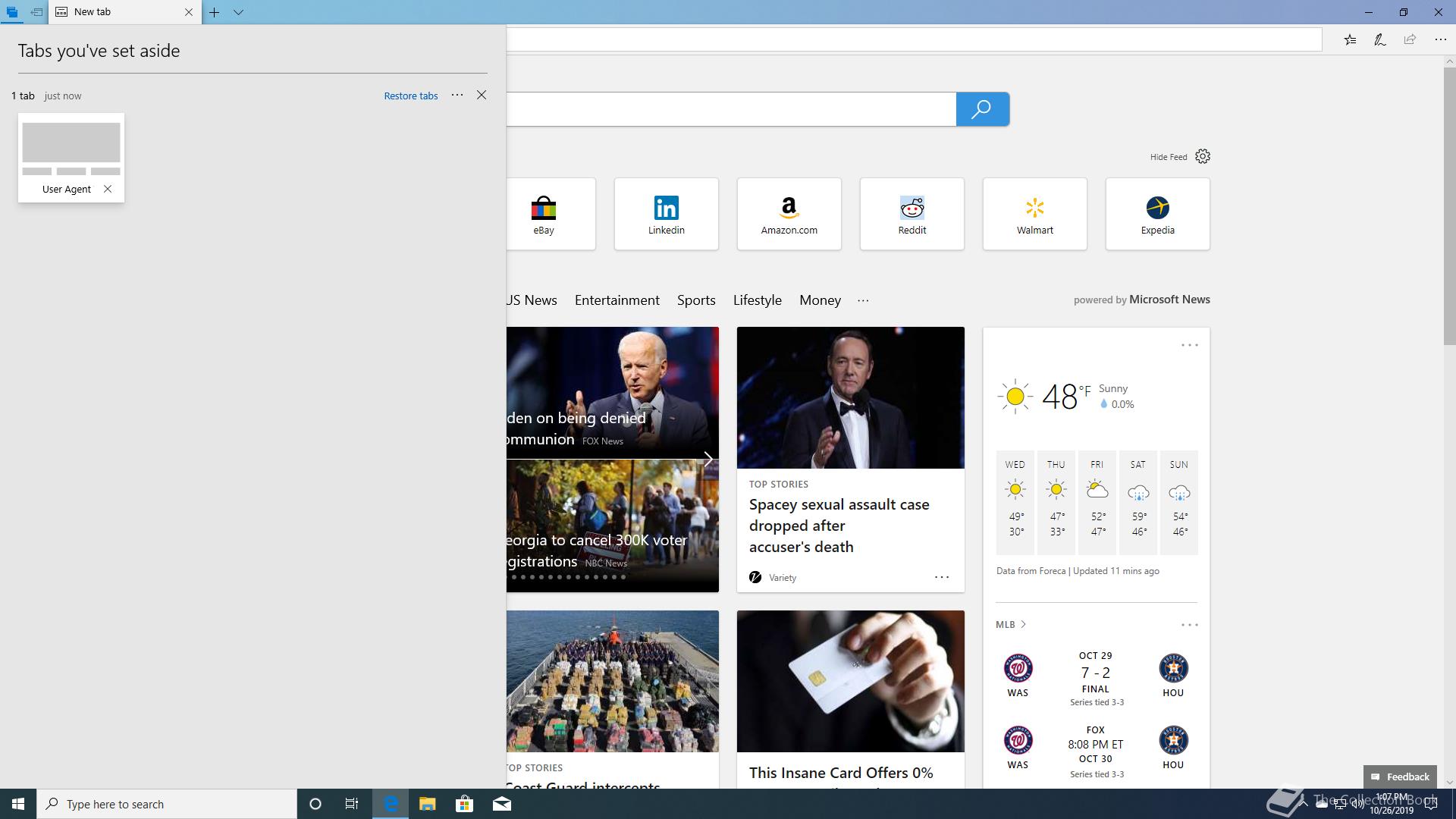Open Spacey sexual assault case headline
This screenshot has width=1456, height=819.
click(x=839, y=526)
